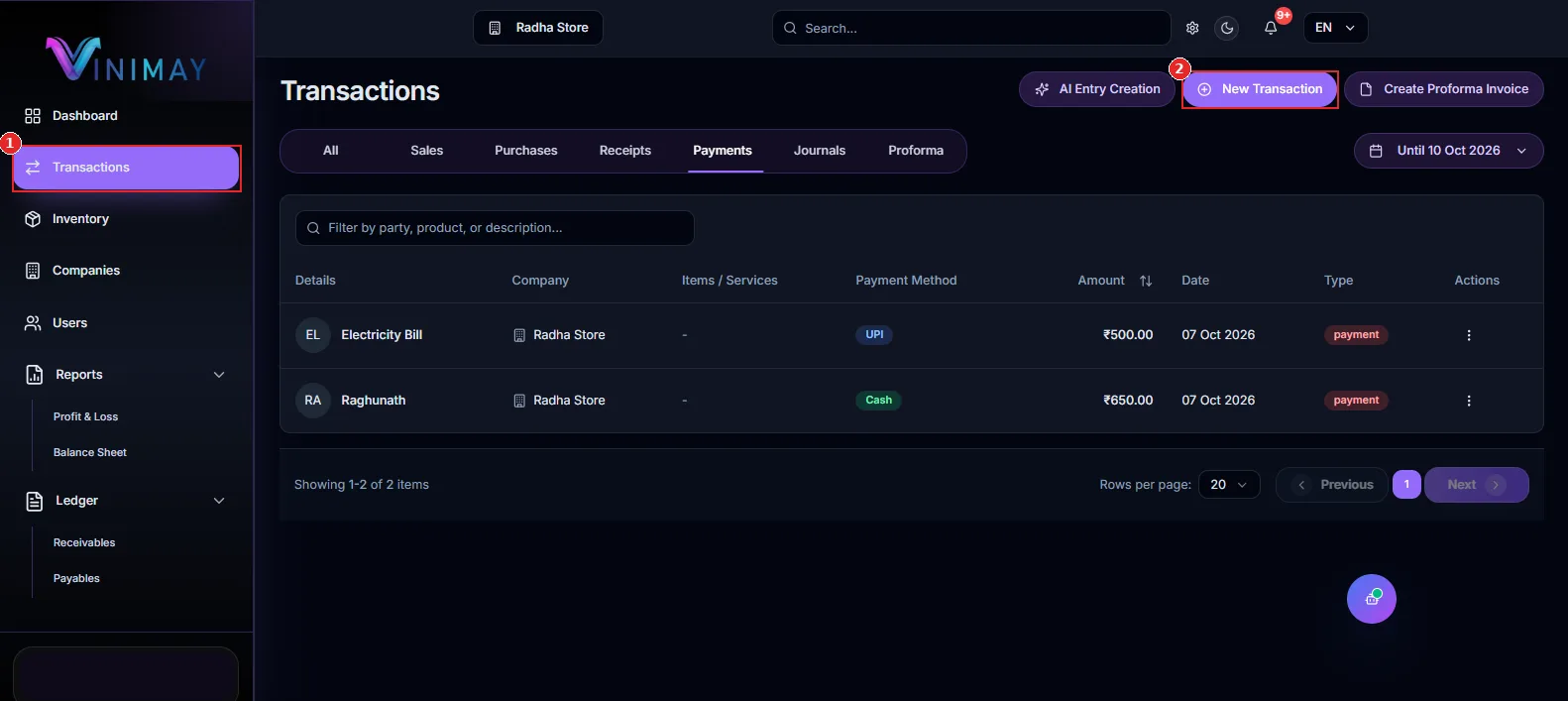Open actions menu for Electricity Bill row

coord(1469,335)
